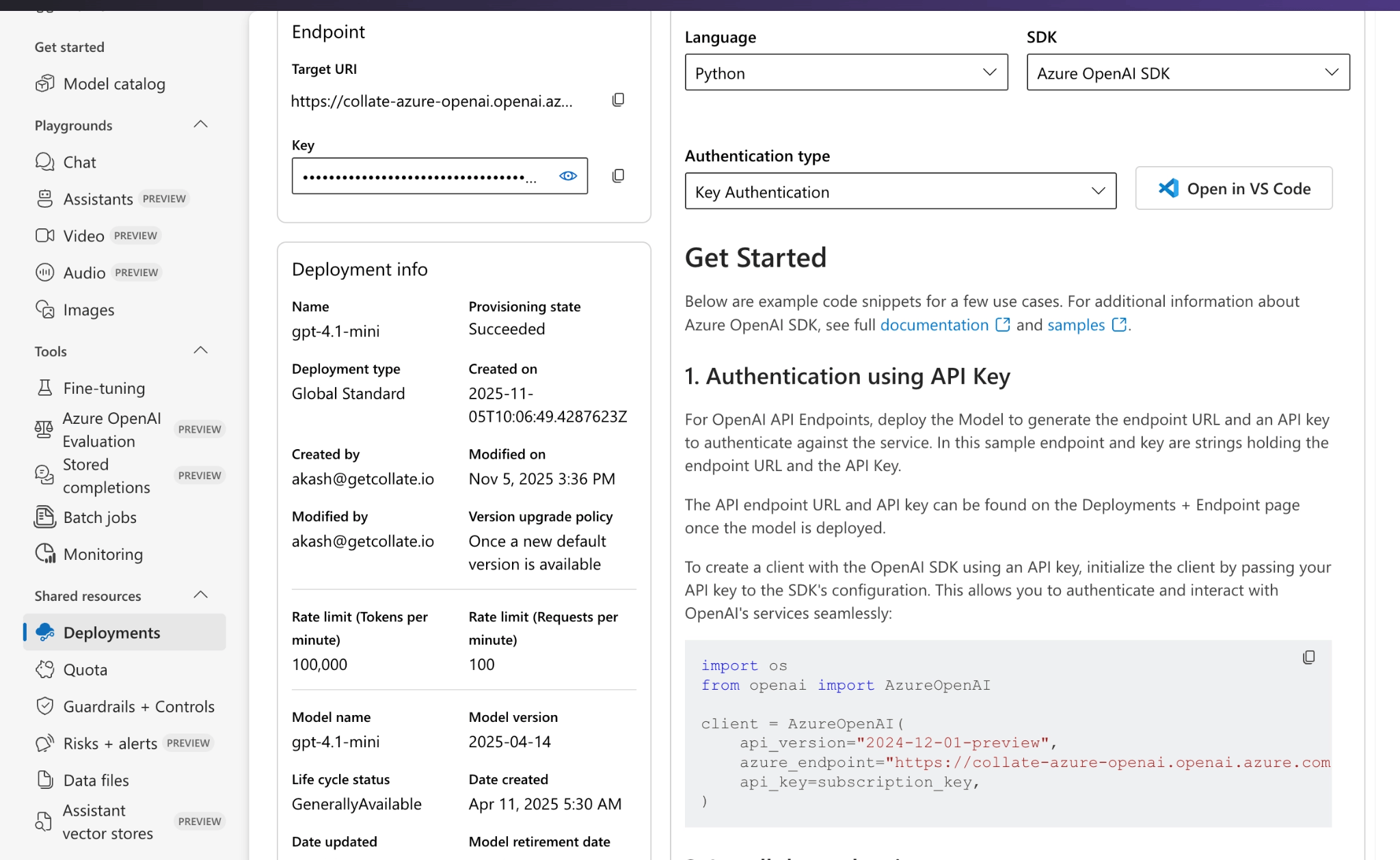
Task: Click the Risks + alerts icon
Action: tap(45, 743)
